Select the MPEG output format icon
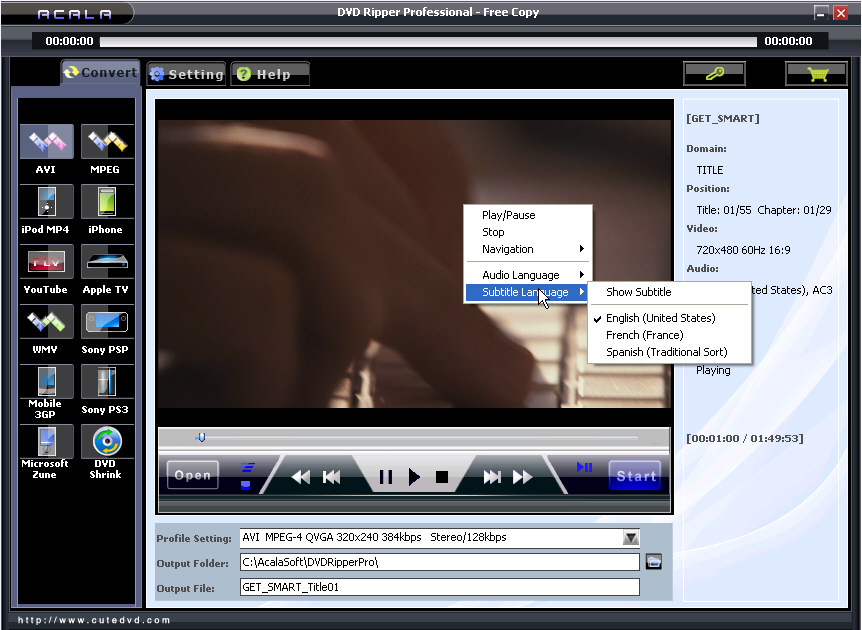Viewport: 862px width, 630px height. (x=107, y=142)
